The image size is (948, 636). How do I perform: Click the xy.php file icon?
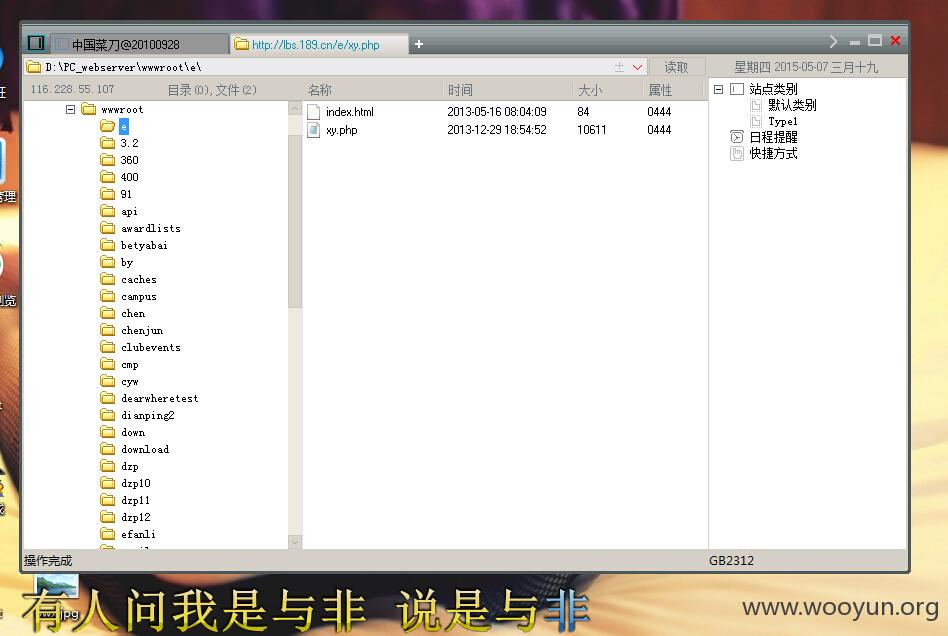coord(313,130)
